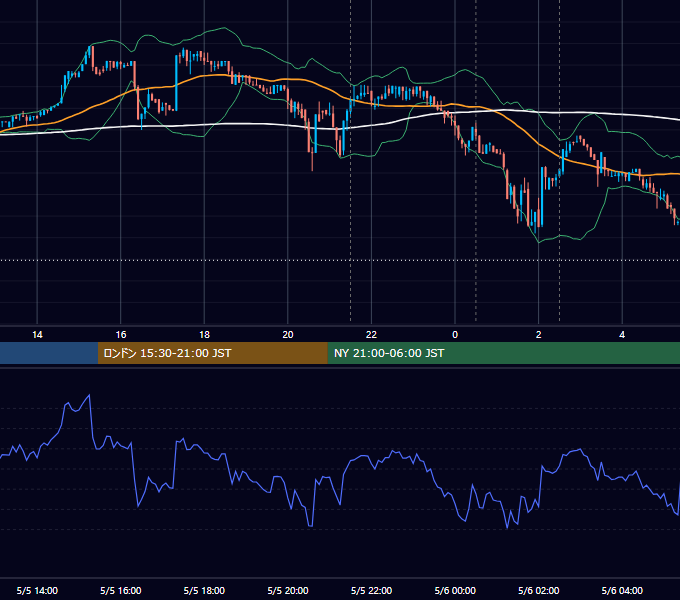
Task: Click the 5/5 14:00 date label
Action: pos(37,590)
